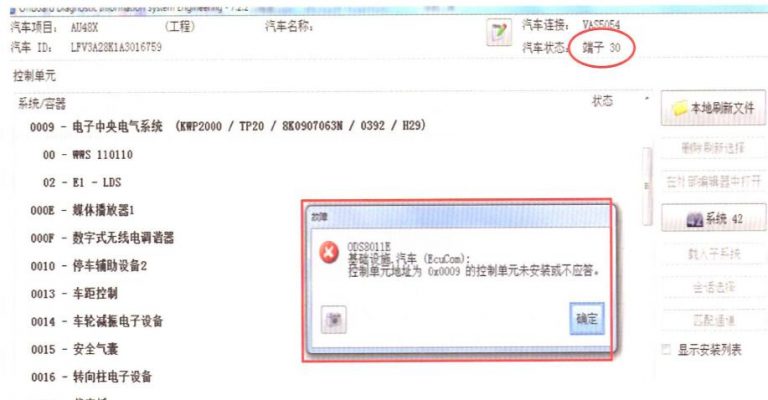Image resolution: width=768 pixels, height=400 pixels.
Task: Click the 故障 dialog title bar
Action: pos(458,216)
